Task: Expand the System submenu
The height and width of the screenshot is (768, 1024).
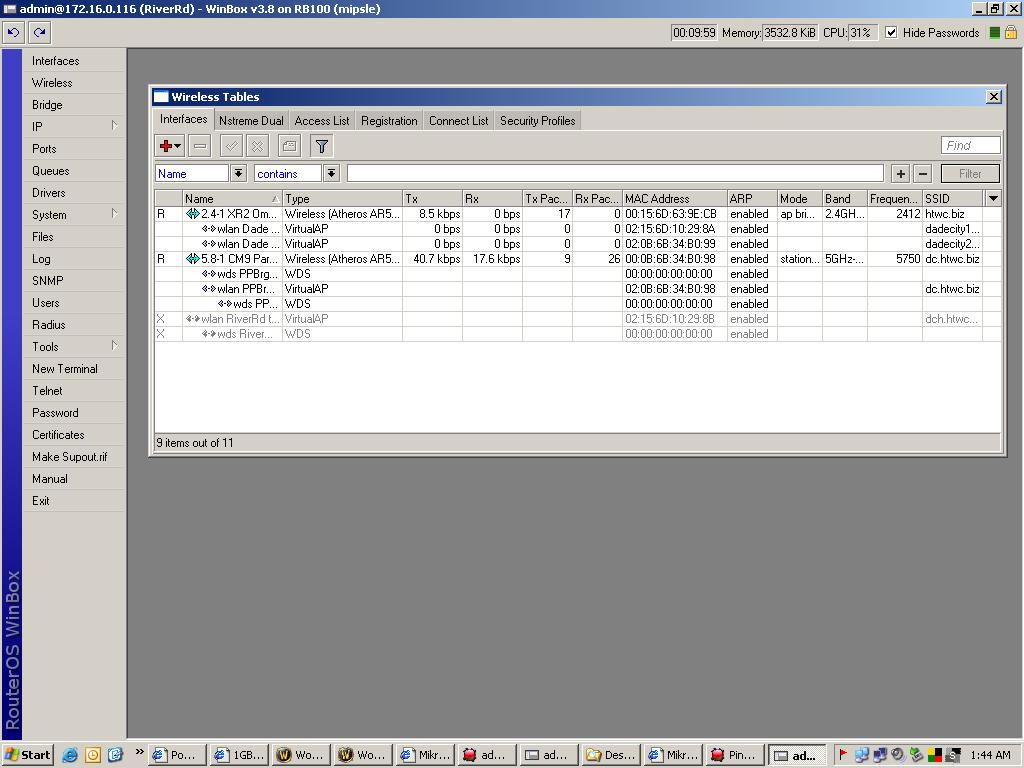Action: coord(114,214)
